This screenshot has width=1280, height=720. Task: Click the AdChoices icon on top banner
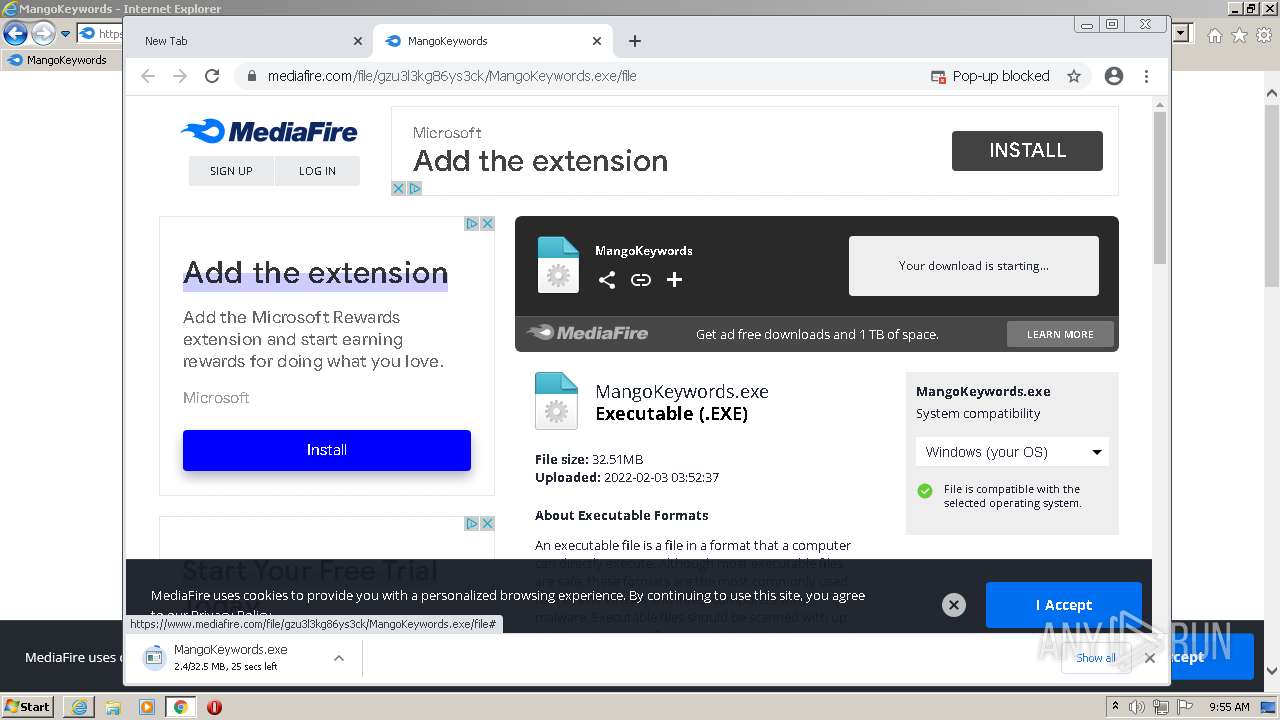(x=415, y=188)
